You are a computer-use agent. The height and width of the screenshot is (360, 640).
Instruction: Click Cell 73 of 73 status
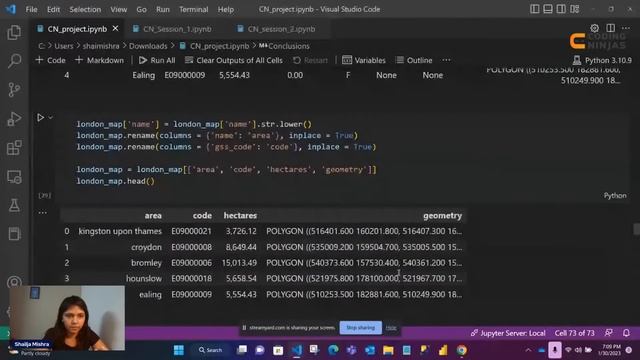(x=574, y=333)
